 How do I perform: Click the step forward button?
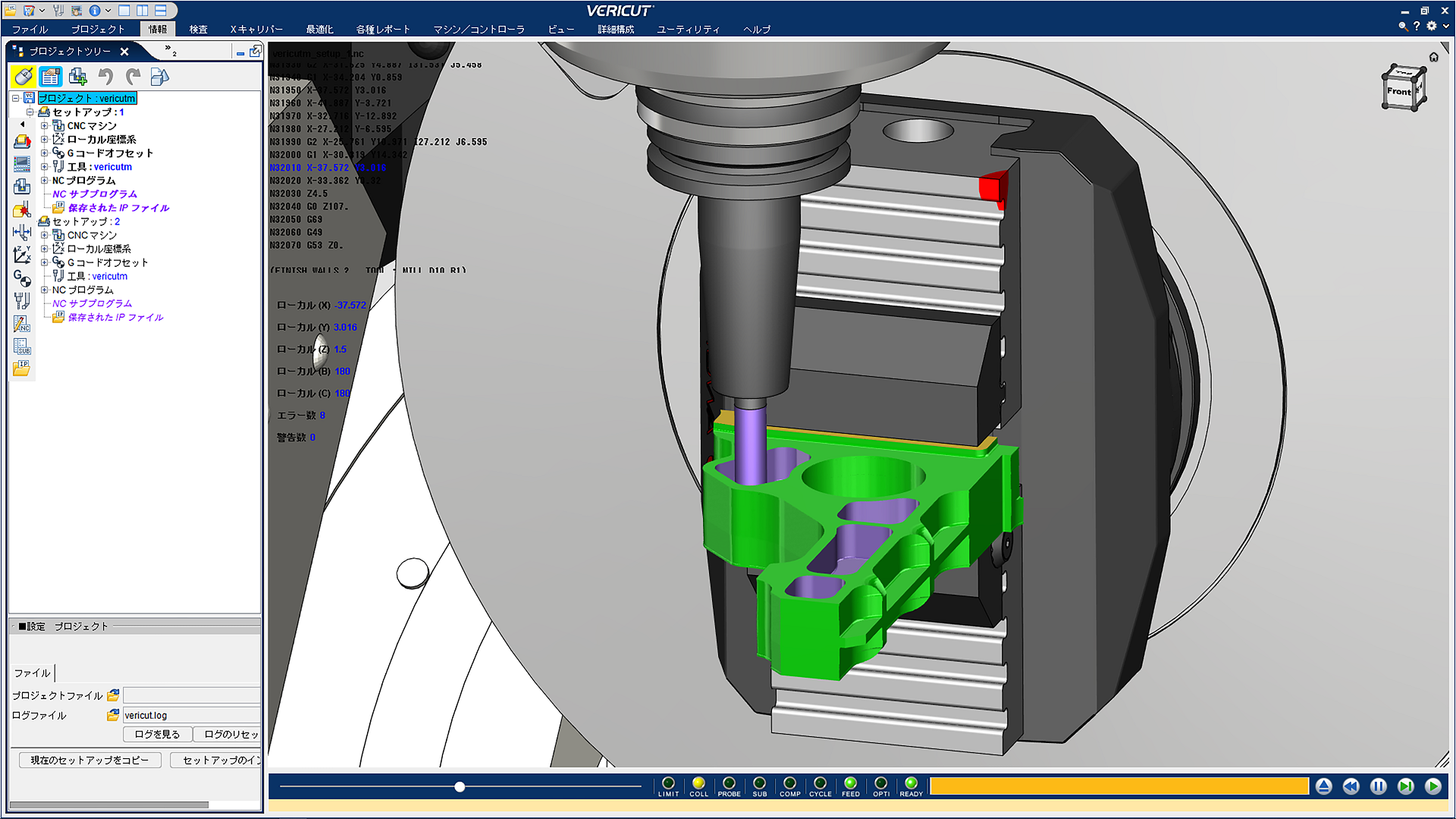point(1405,786)
